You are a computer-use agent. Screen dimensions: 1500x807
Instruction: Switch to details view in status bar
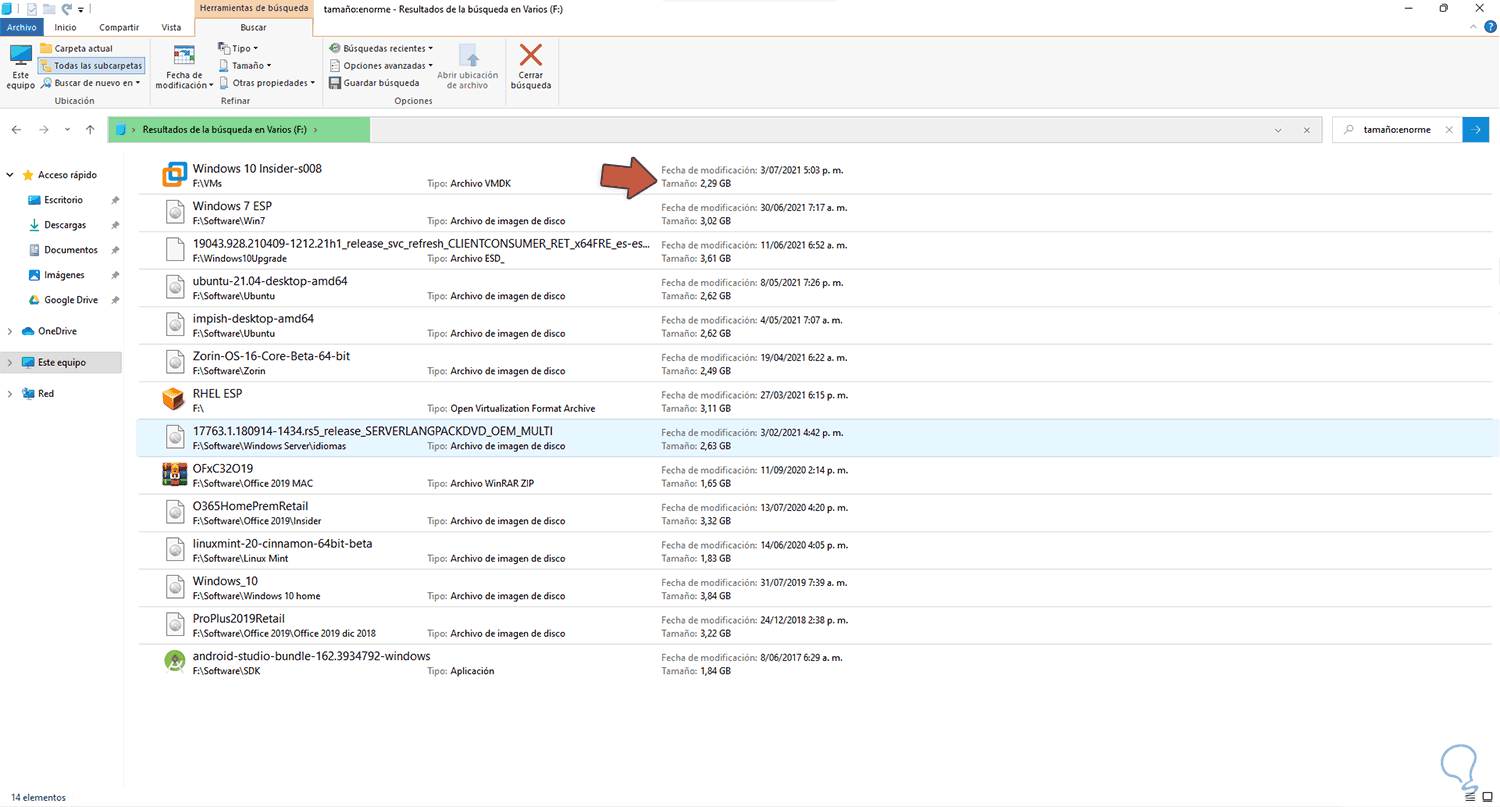(x=1470, y=798)
